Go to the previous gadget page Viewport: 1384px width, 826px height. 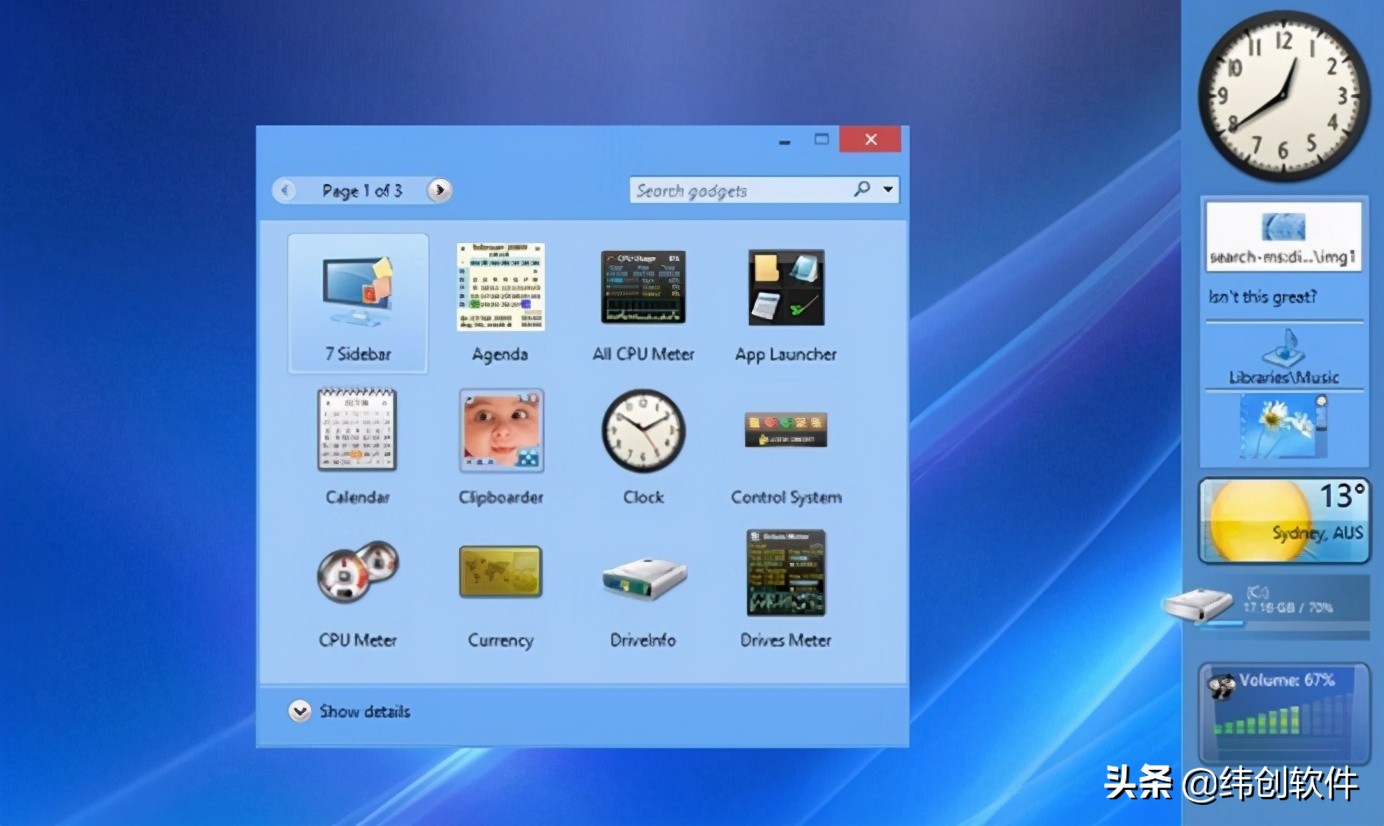pos(285,190)
